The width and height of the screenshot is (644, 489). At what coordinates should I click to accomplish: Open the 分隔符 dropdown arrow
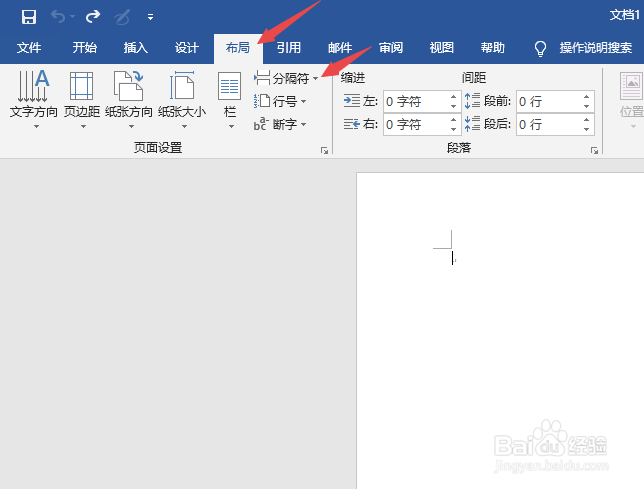pos(315,78)
